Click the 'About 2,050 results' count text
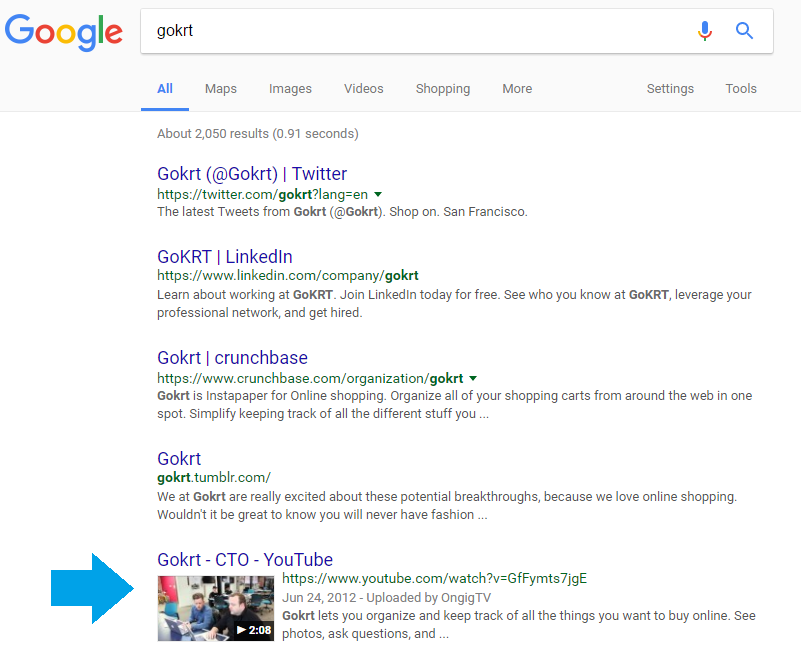 (x=258, y=134)
